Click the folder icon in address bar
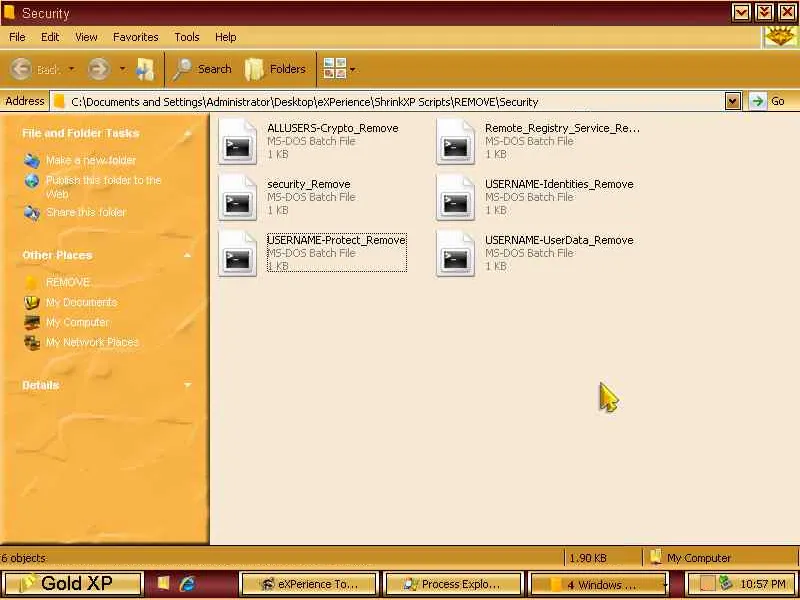 pos(59,102)
